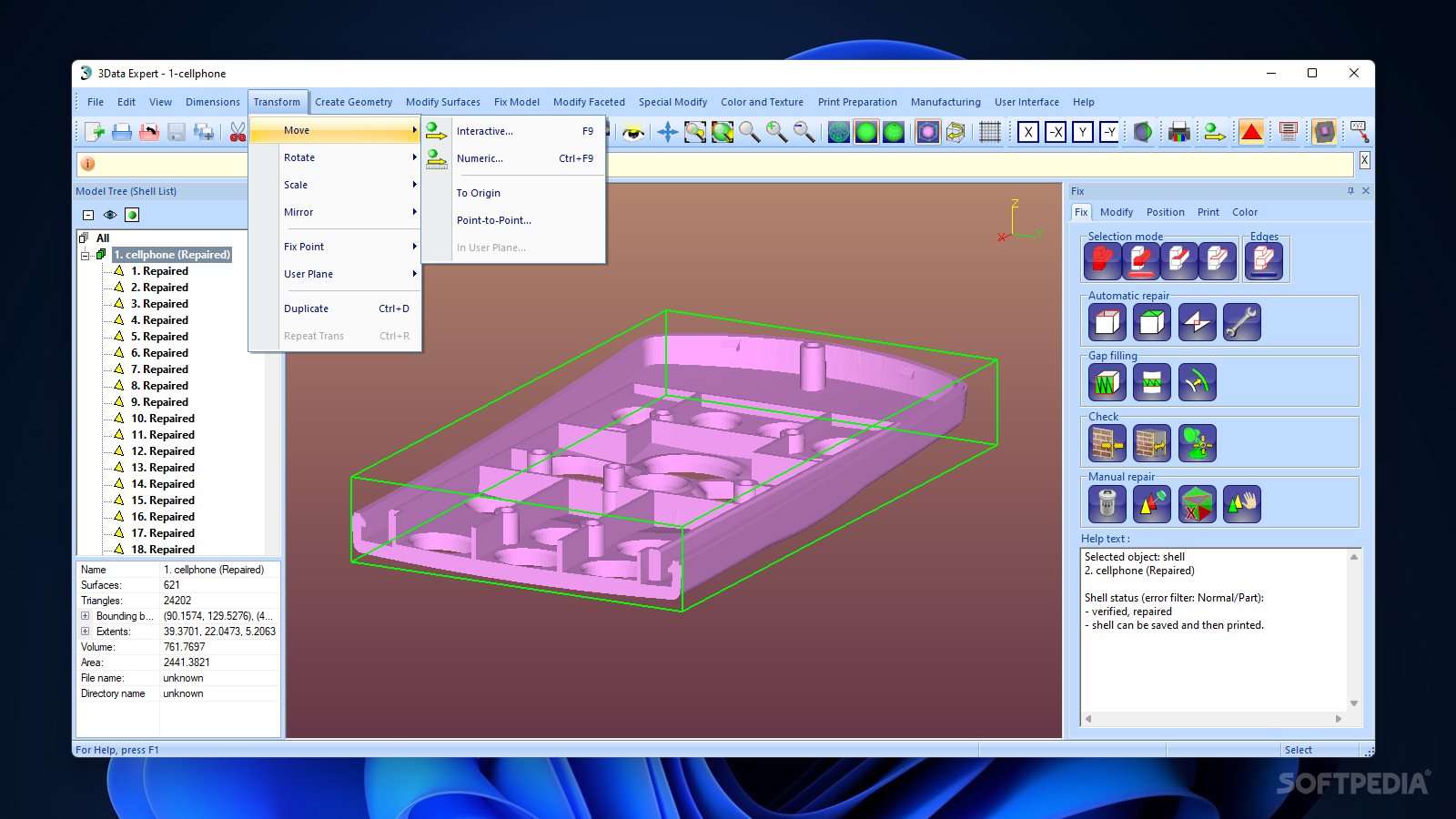The height and width of the screenshot is (819, 1456).
Task: Collapse the cellphone (Repaired) tree node
Action: point(86,255)
